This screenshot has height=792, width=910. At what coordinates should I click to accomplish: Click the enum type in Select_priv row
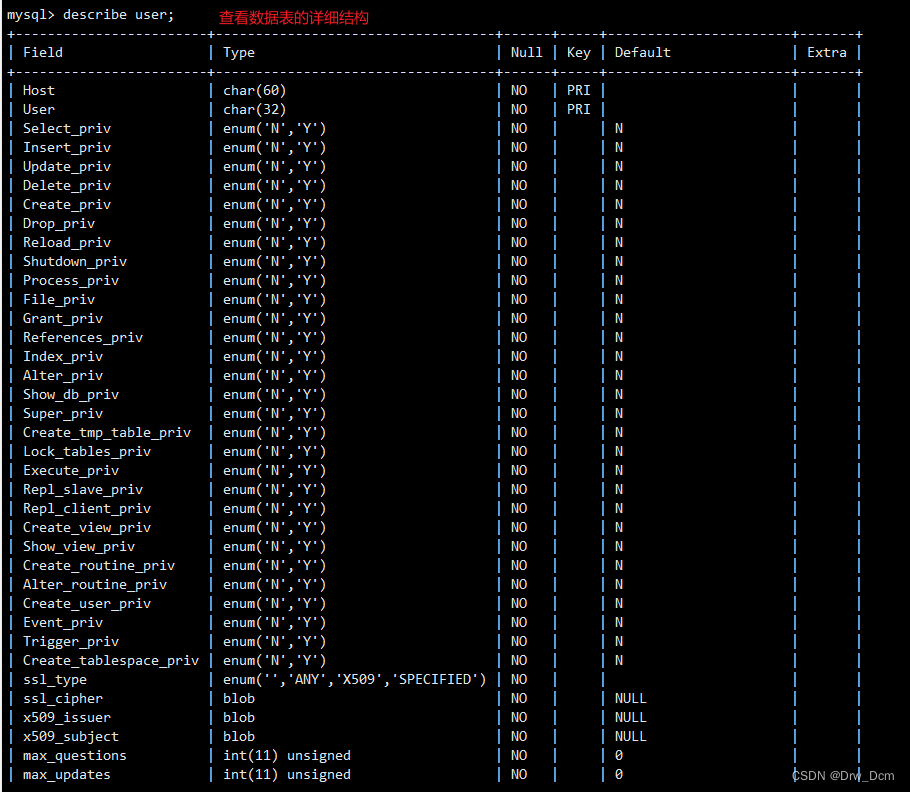coord(275,129)
